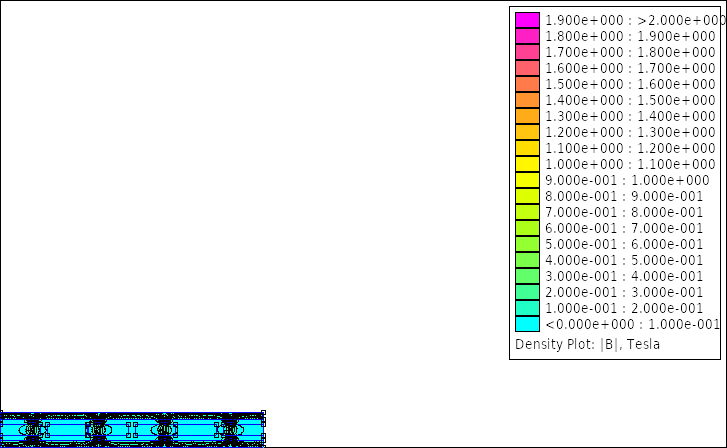This screenshot has width=727, height=448.
Task: Select the legend text '<0.000e+000 : 1.000e-001'
Action: point(632,324)
